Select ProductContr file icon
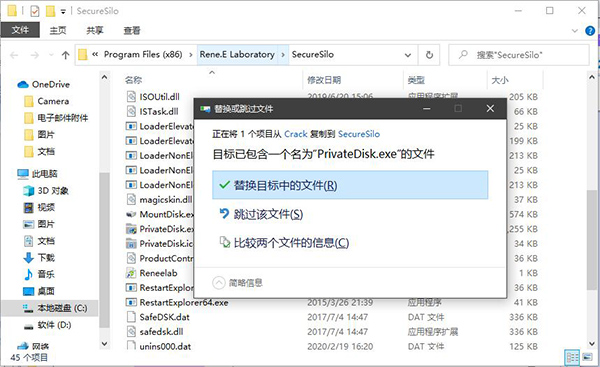Image resolution: width=600 pixels, height=367 pixels. [x=131, y=258]
